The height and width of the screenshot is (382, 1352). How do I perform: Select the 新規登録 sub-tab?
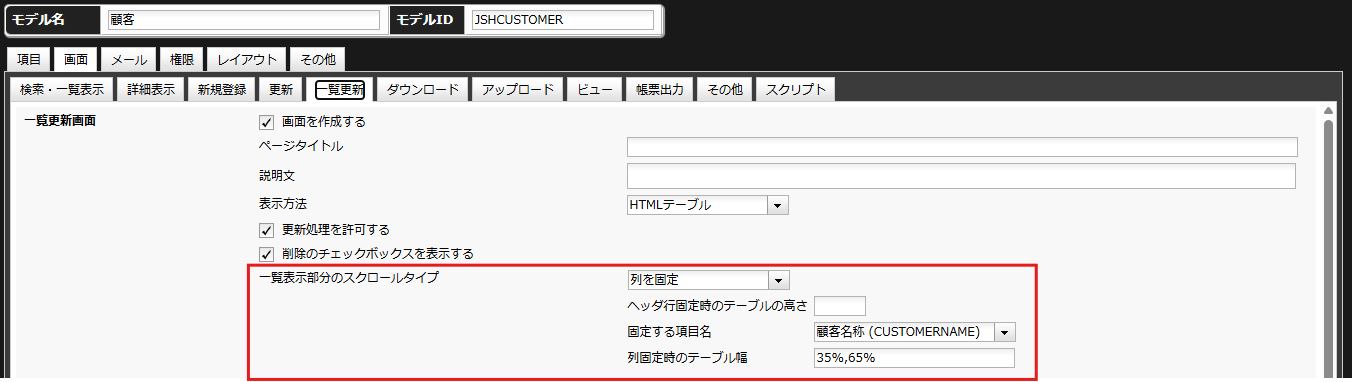coord(222,89)
